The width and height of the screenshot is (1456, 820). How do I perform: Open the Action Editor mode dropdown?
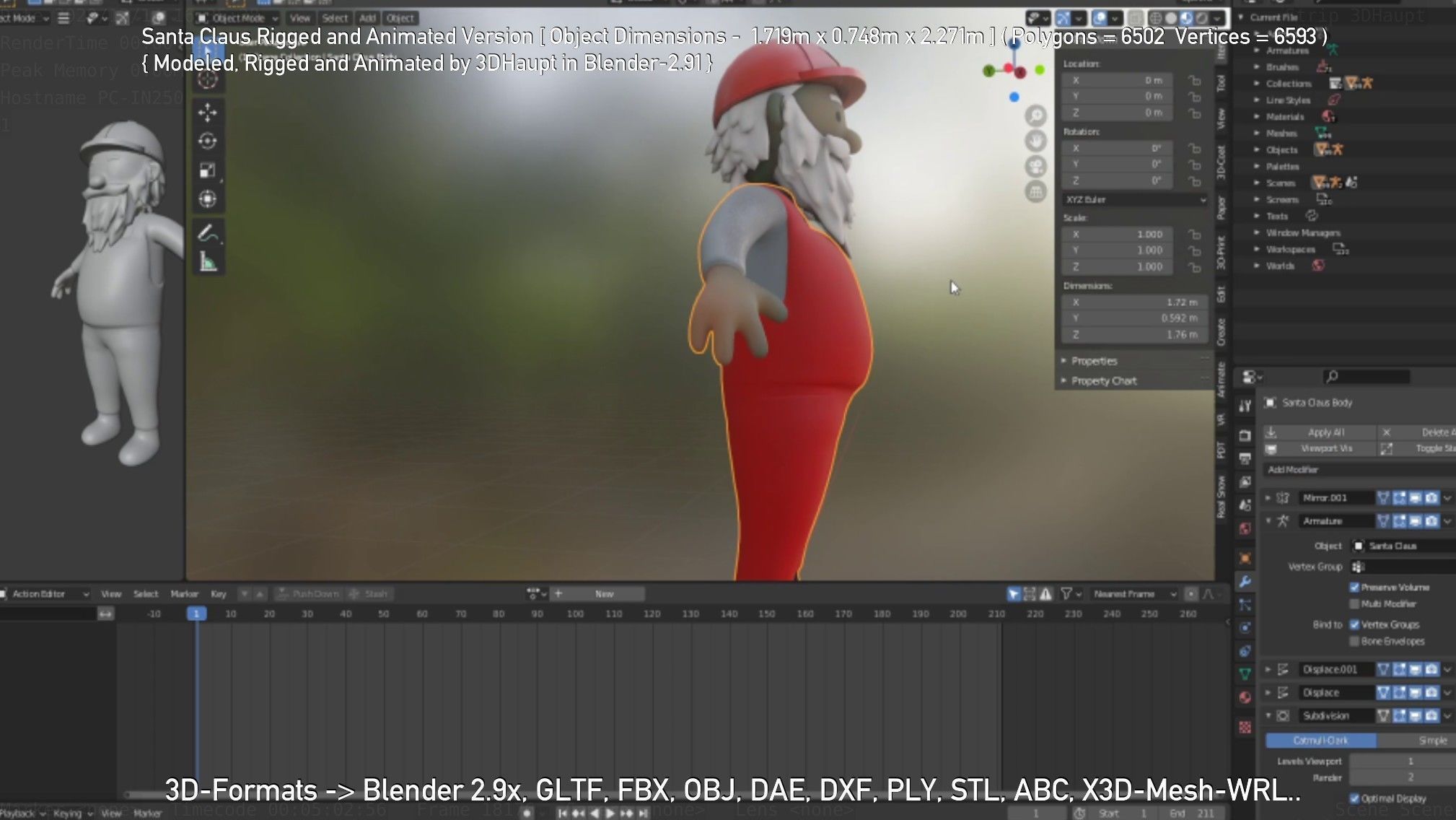click(x=45, y=594)
